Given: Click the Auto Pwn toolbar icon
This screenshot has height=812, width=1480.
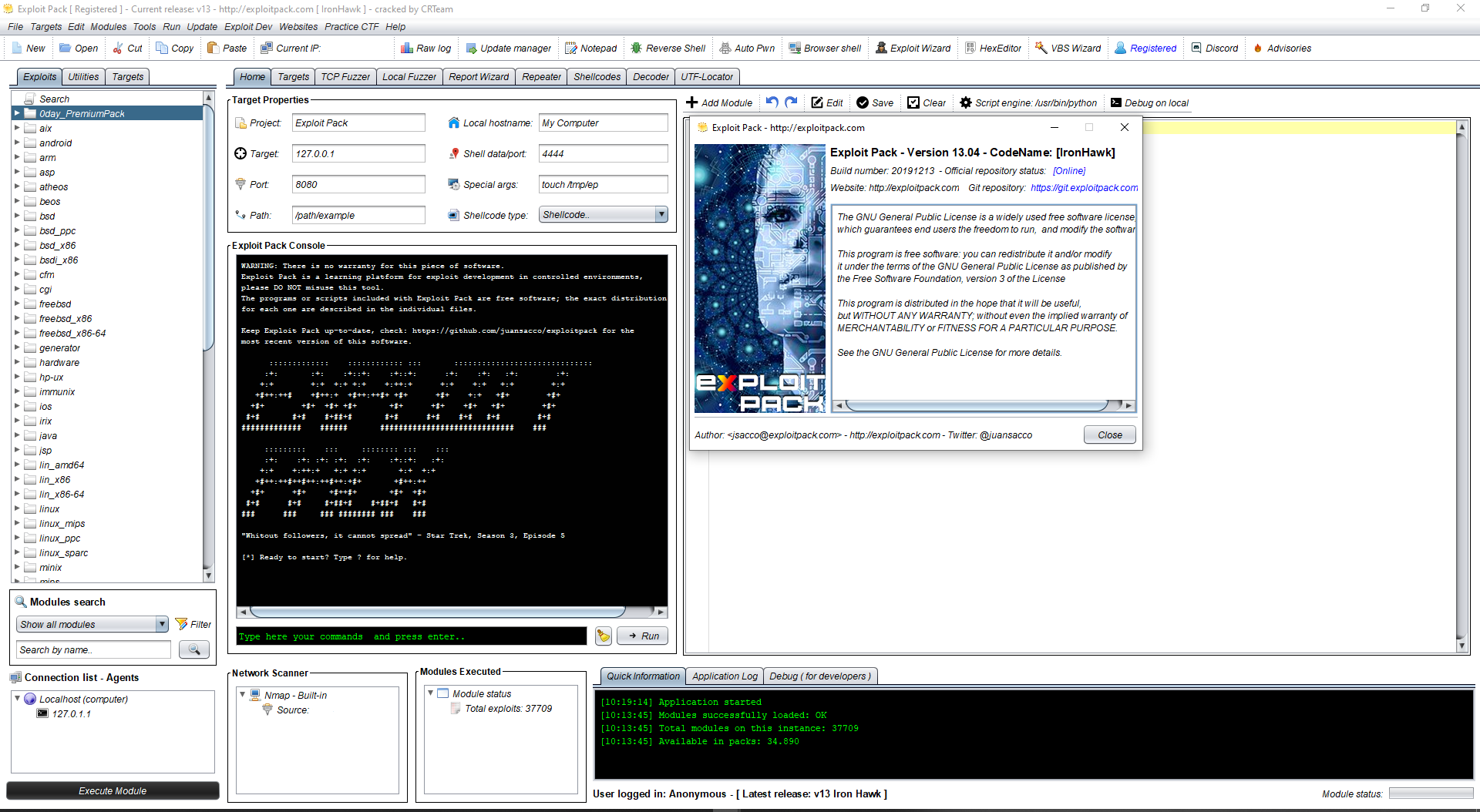Looking at the screenshot, I should [x=725, y=48].
